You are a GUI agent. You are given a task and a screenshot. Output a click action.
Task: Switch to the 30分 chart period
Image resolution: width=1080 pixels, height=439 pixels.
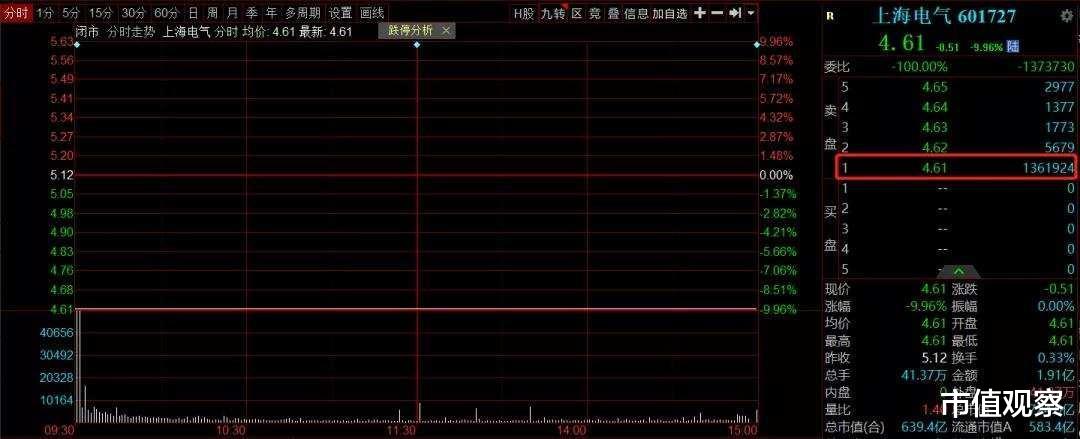134,13
